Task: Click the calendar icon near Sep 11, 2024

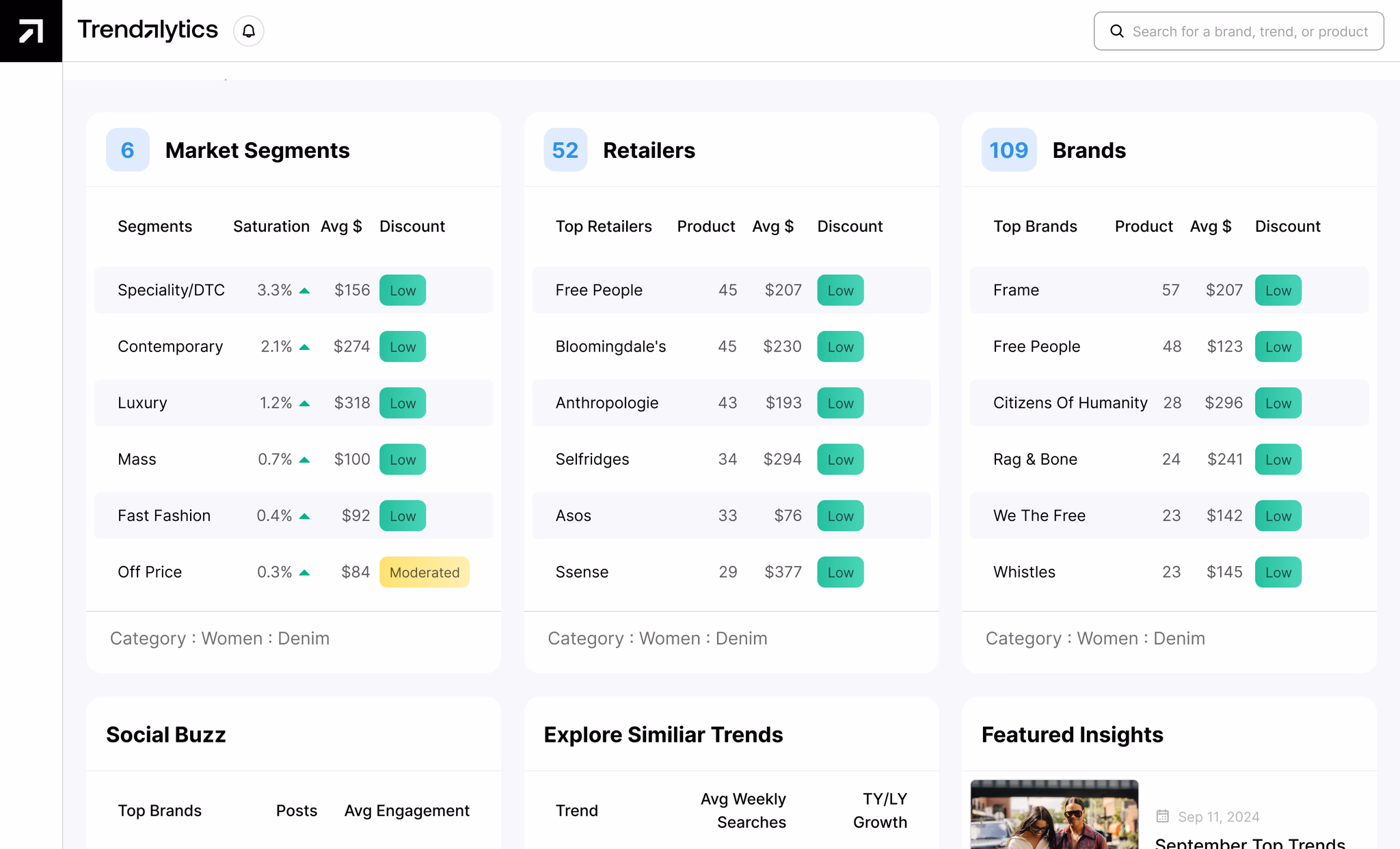Action: pyautogui.click(x=1162, y=816)
